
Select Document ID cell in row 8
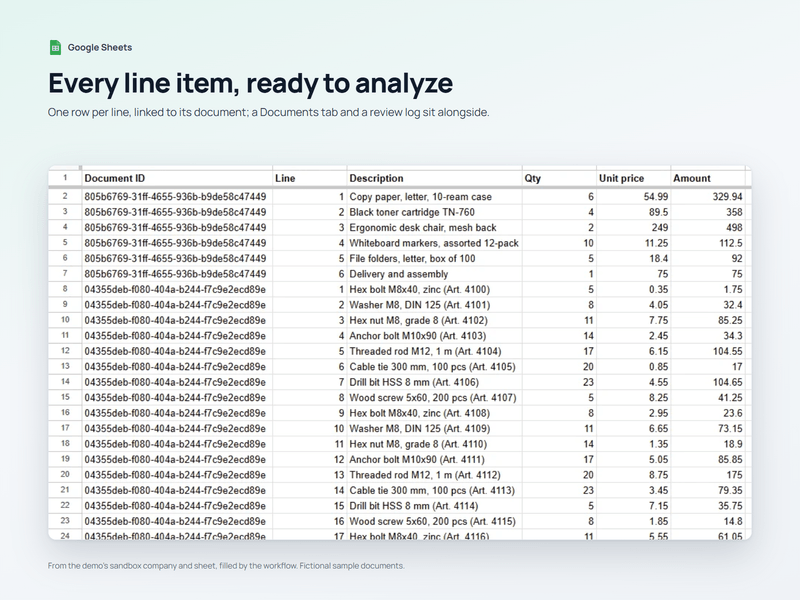(x=177, y=289)
